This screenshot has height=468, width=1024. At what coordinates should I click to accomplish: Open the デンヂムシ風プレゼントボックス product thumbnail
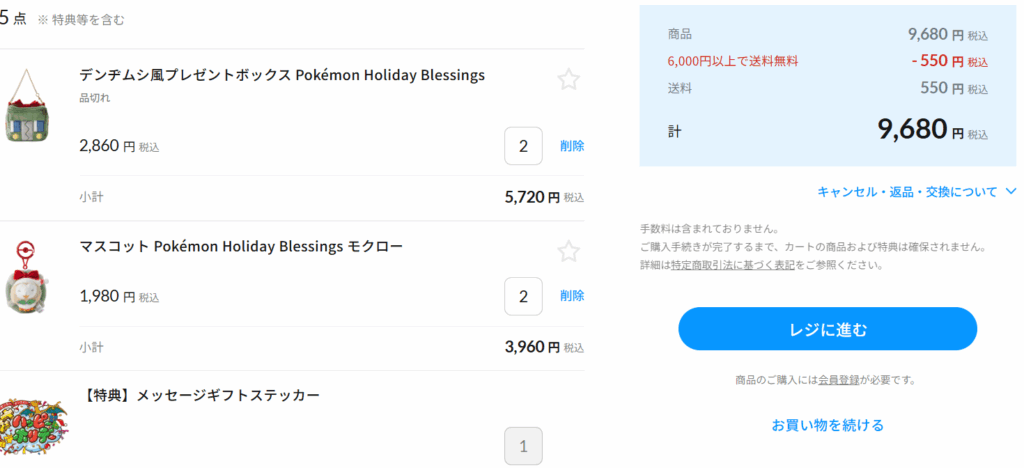(x=27, y=105)
